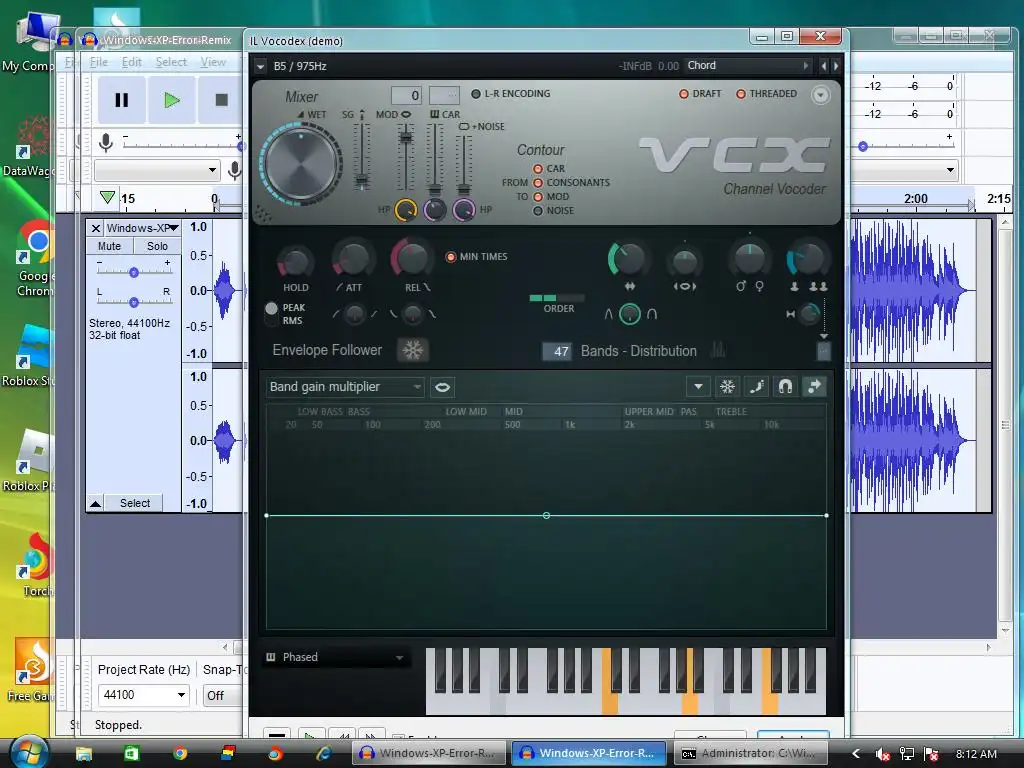This screenshot has width=1024, height=768.
Task: Click the HOLD knob
Action: click(x=295, y=261)
